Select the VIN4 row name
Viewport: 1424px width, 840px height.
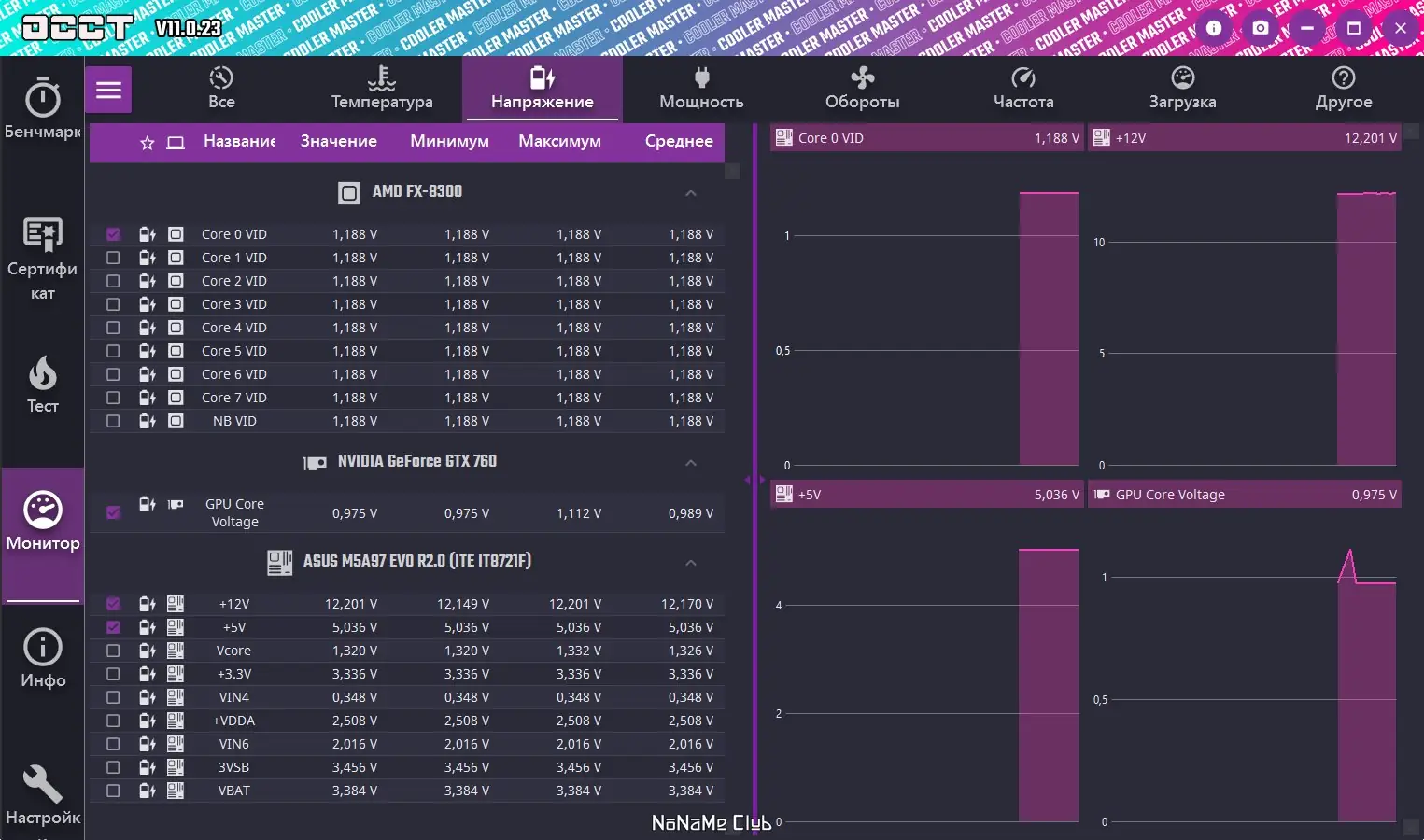pos(234,697)
